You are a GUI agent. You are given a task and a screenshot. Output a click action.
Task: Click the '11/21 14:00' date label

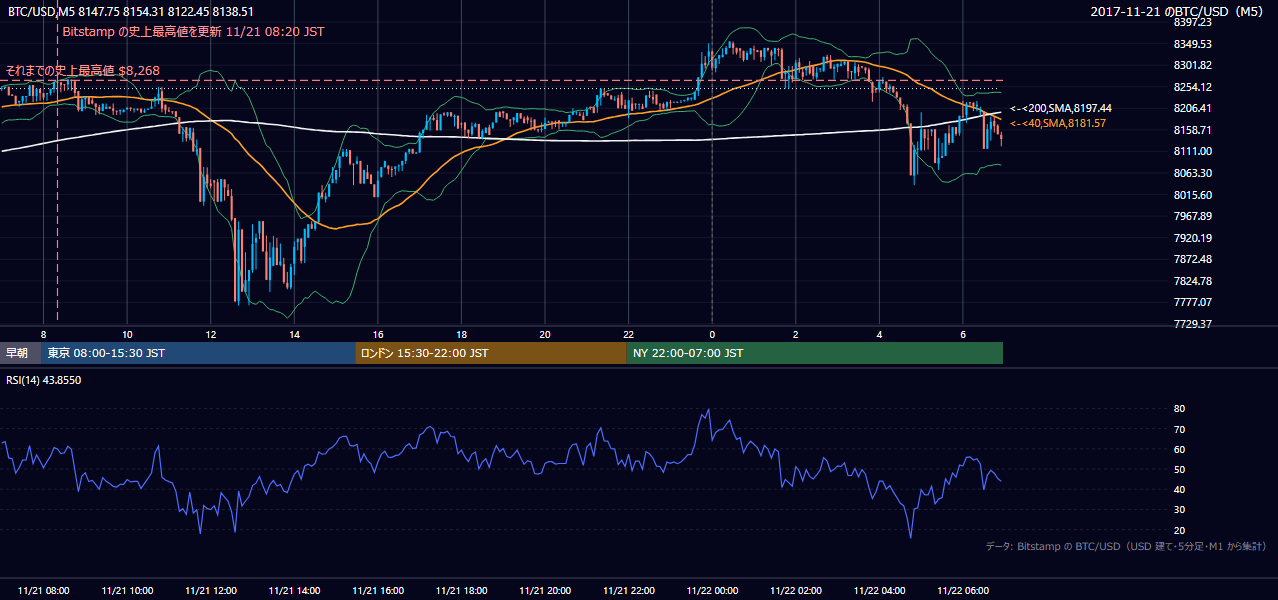pos(294,590)
